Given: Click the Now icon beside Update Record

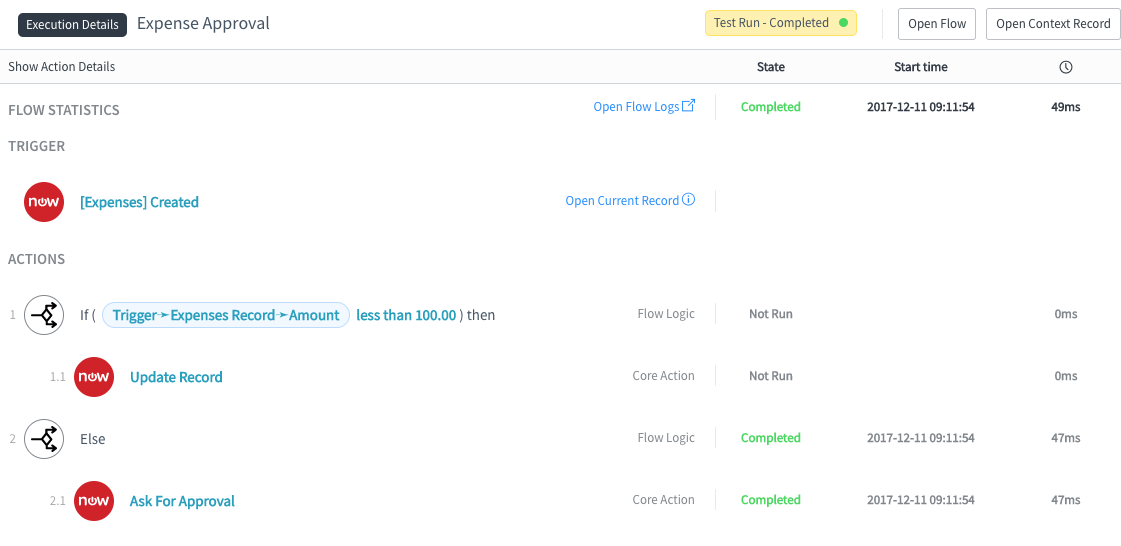Looking at the screenshot, I should [x=94, y=377].
